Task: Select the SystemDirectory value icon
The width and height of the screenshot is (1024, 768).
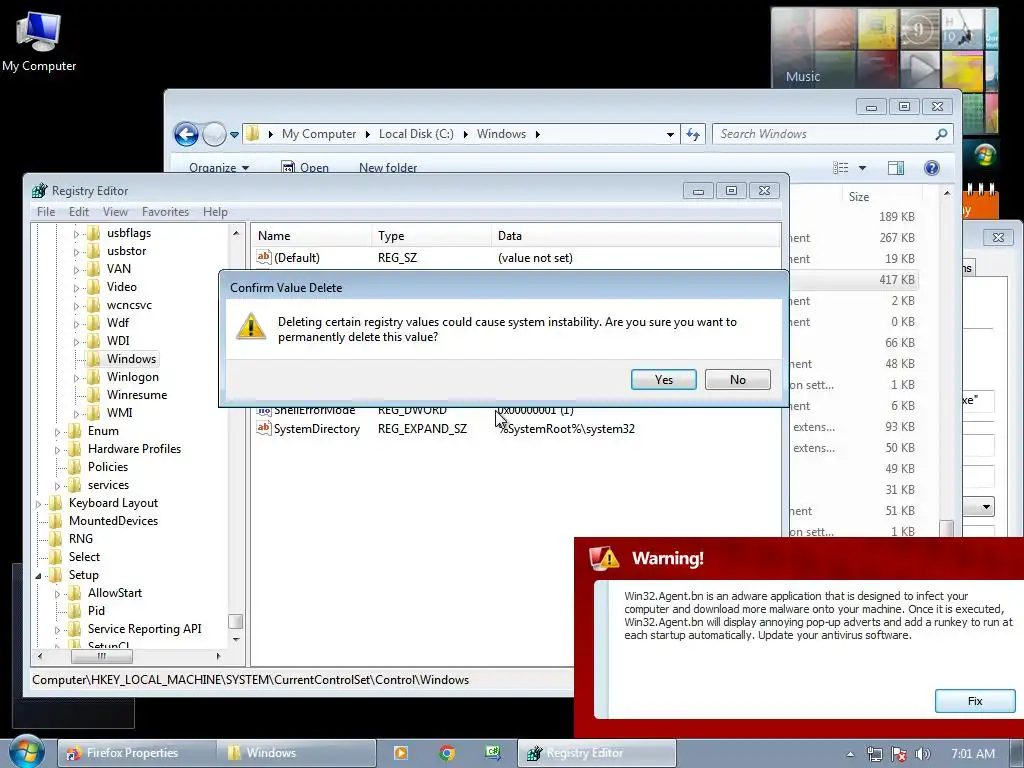Action: (263, 428)
